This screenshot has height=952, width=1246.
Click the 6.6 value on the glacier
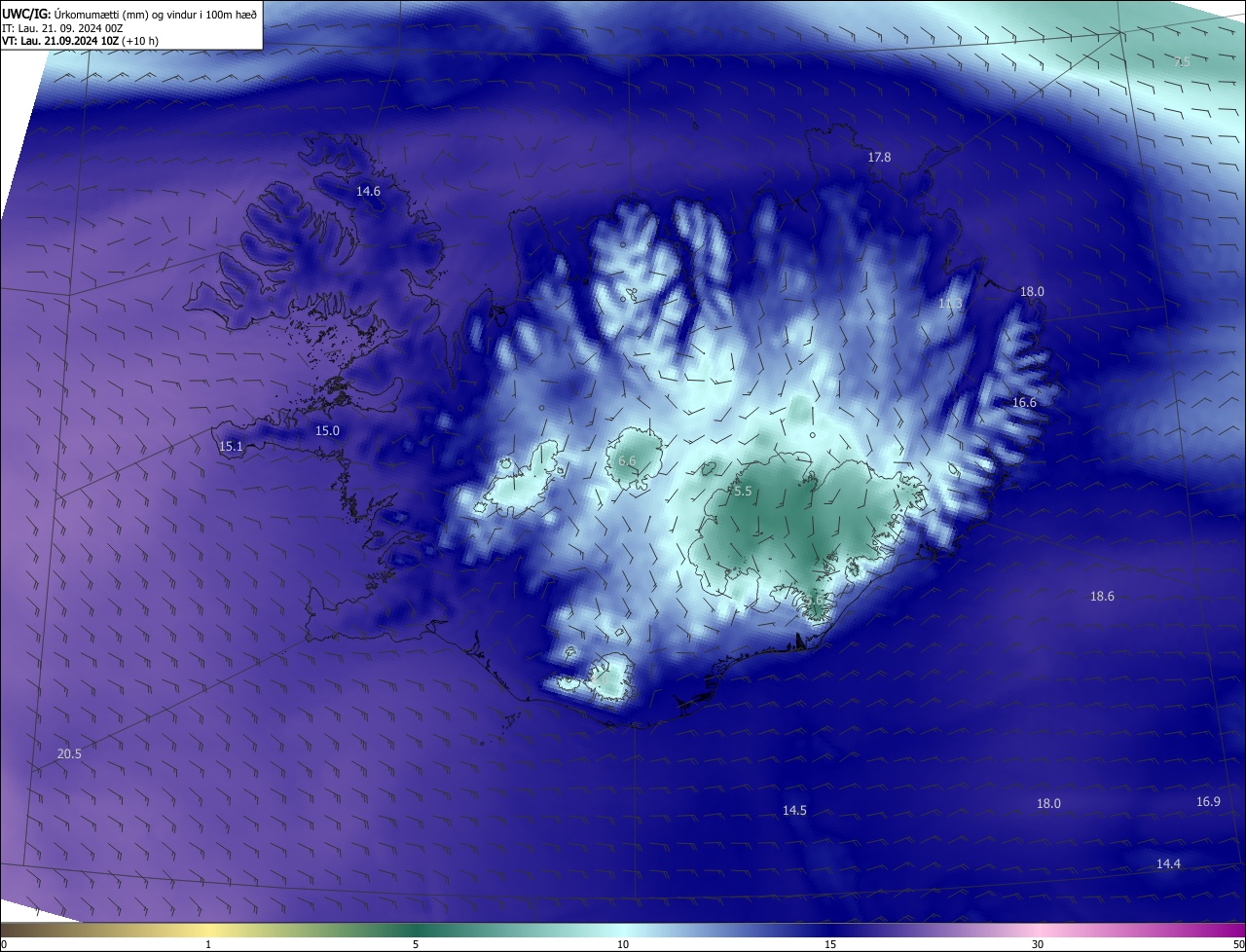click(x=627, y=461)
